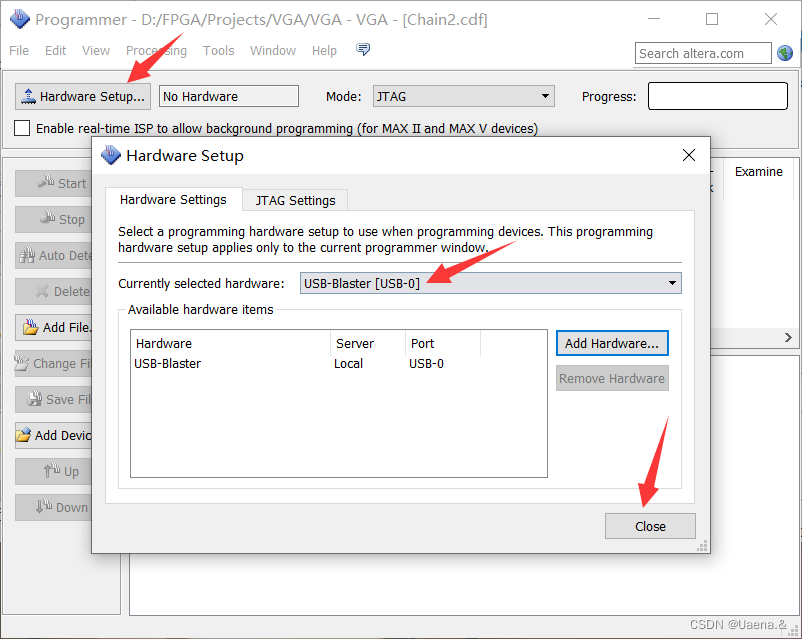Click the Hardware Setup dialog title icon

[x=110, y=155]
